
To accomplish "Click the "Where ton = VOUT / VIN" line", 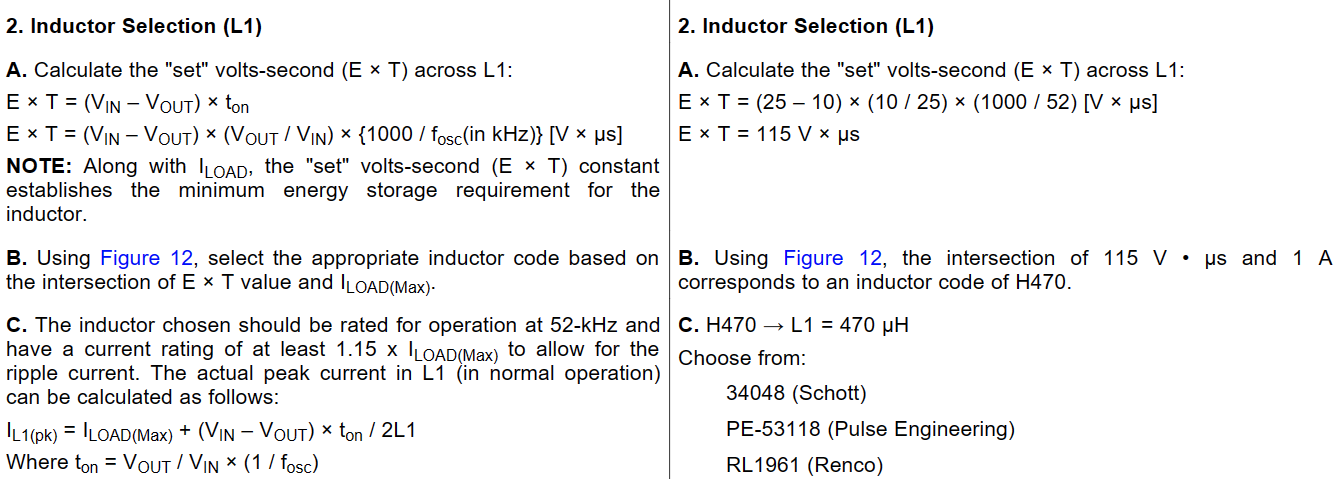I will (x=162, y=464).
